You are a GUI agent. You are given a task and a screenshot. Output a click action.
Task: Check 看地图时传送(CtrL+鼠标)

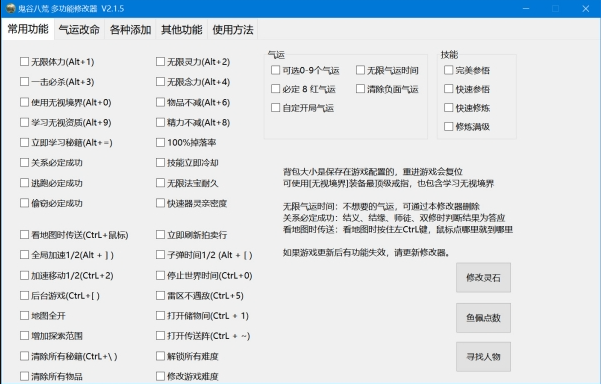tap(25, 235)
